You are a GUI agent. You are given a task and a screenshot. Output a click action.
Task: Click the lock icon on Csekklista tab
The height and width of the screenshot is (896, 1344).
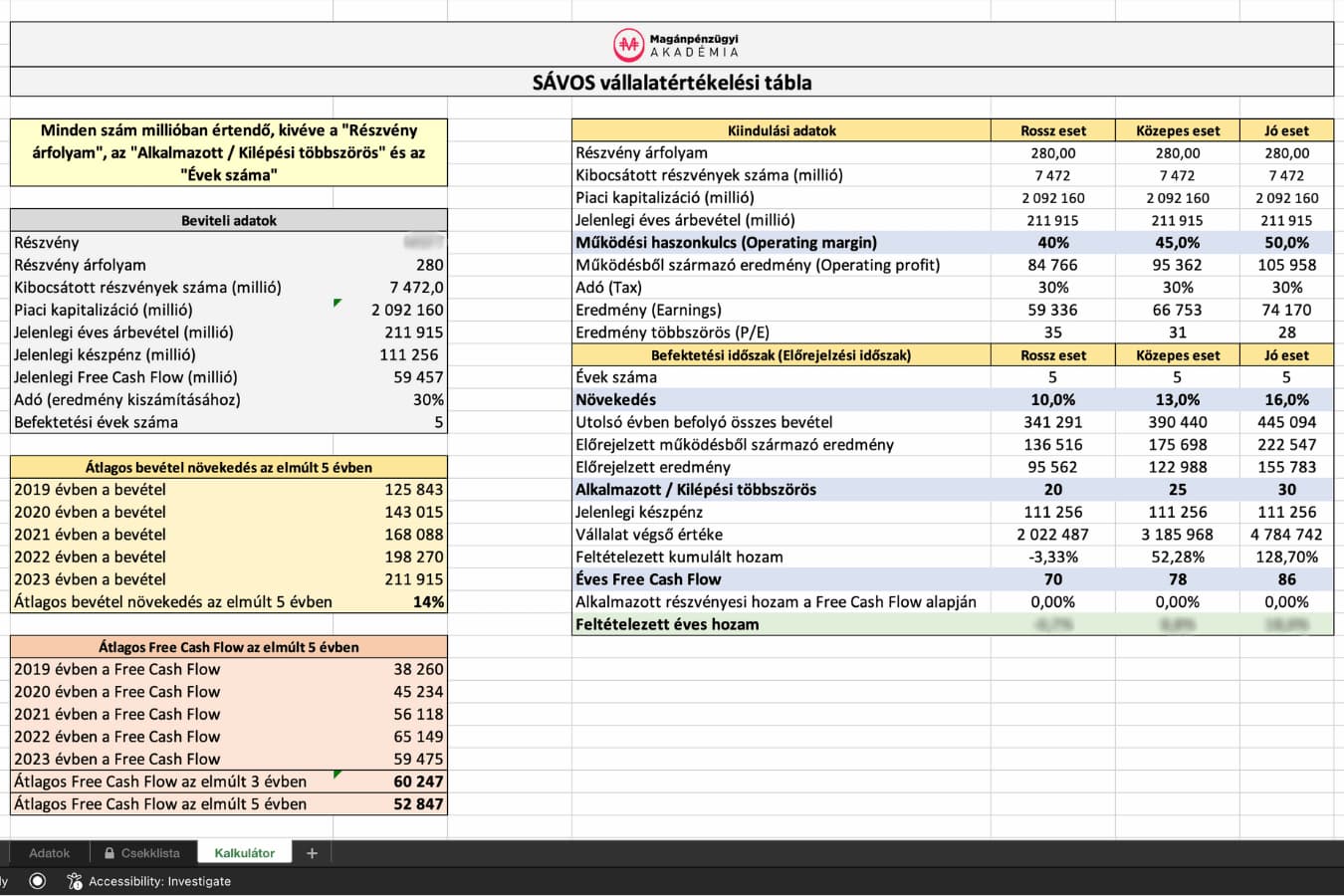coord(109,853)
